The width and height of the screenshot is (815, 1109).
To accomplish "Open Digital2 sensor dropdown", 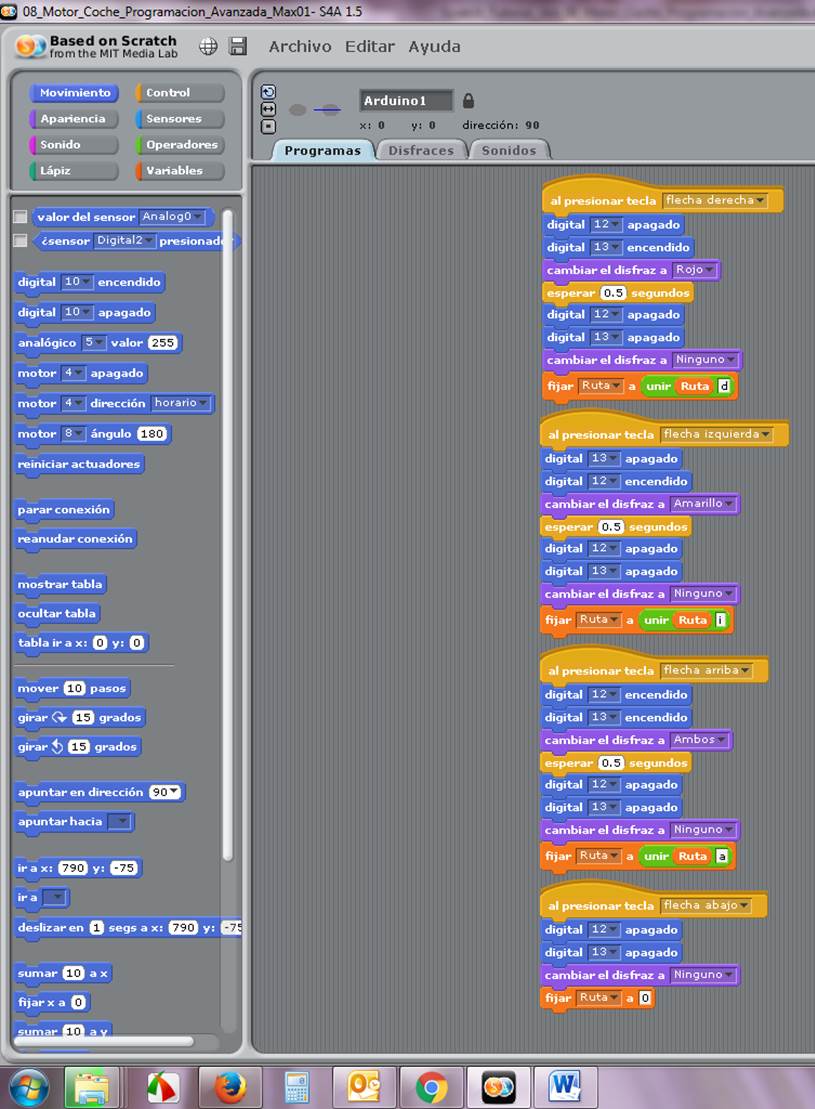I will click(124, 240).
